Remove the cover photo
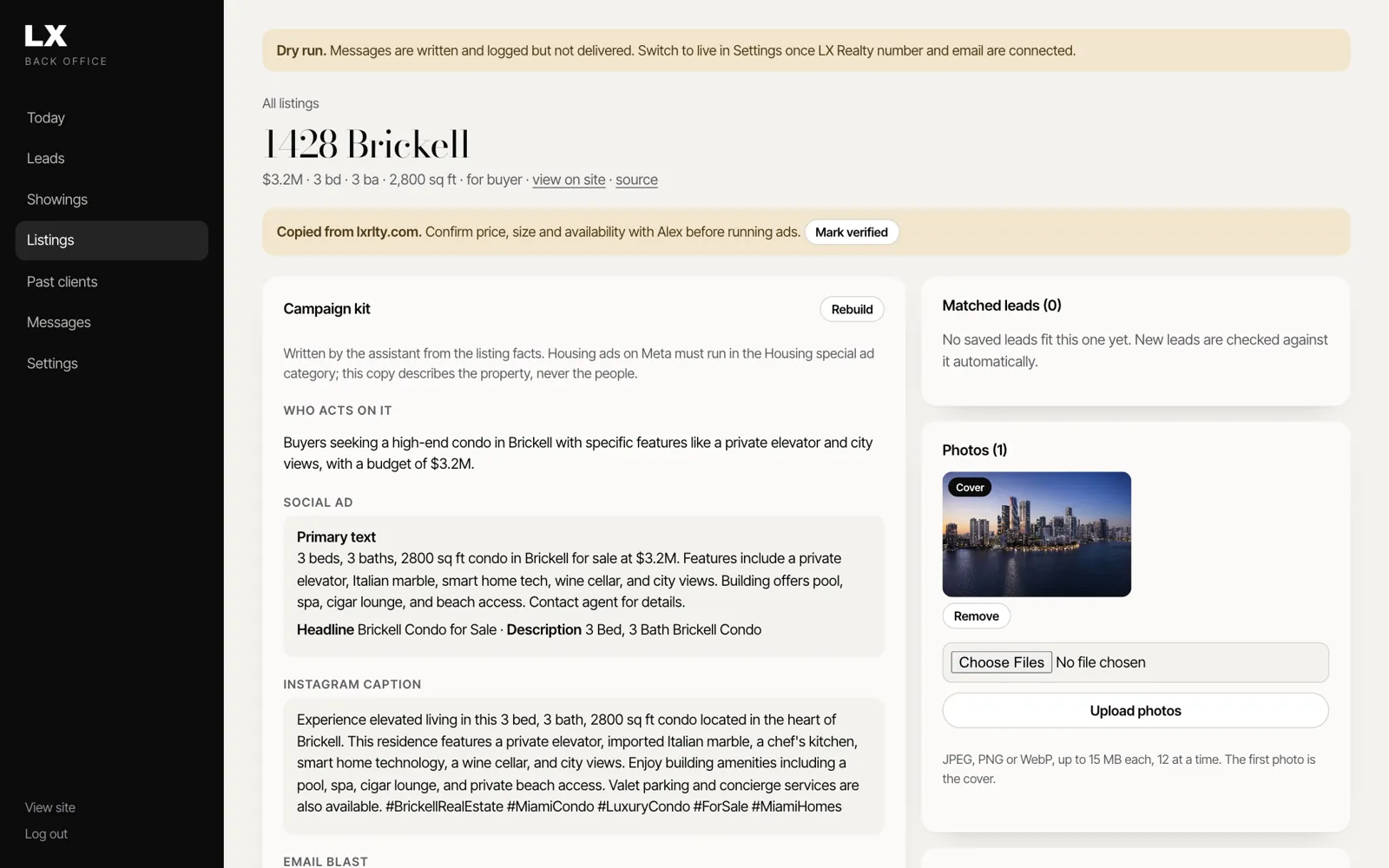Image resolution: width=1389 pixels, height=868 pixels. [x=977, y=616]
